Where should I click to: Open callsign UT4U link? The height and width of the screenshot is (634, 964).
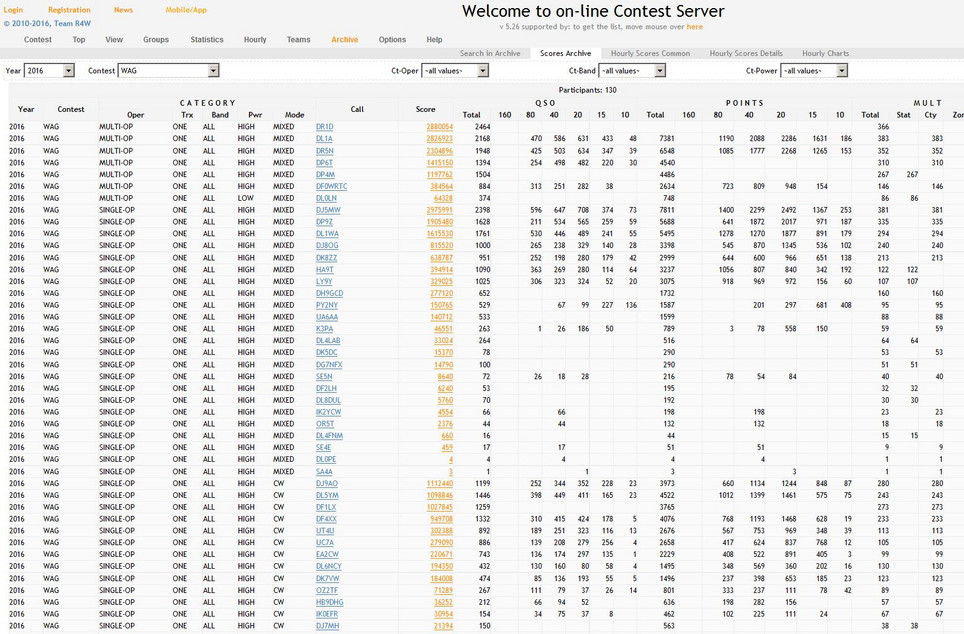[x=325, y=531]
